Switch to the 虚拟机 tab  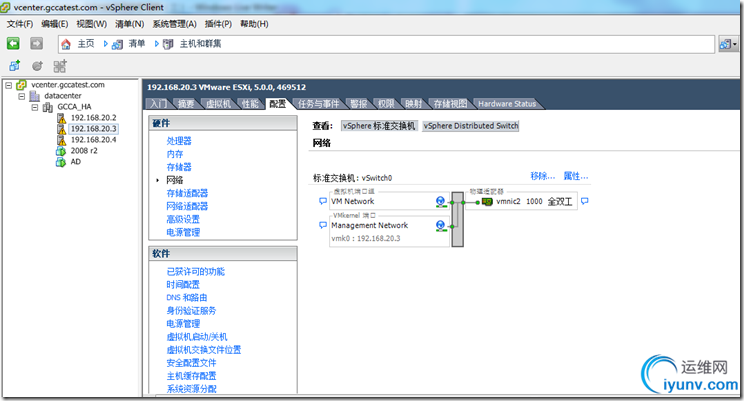tap(219, 104)
